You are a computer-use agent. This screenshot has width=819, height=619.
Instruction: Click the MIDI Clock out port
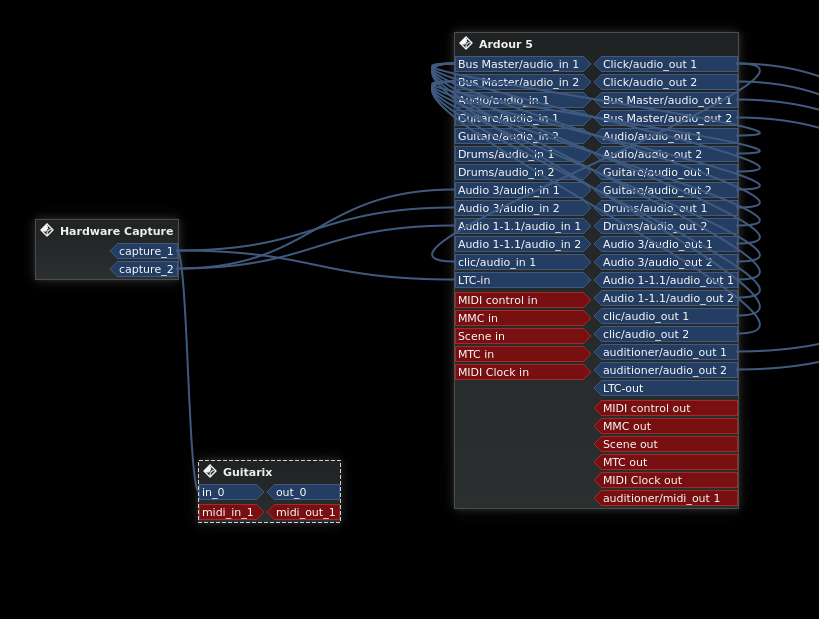click(x=666, y=480)
